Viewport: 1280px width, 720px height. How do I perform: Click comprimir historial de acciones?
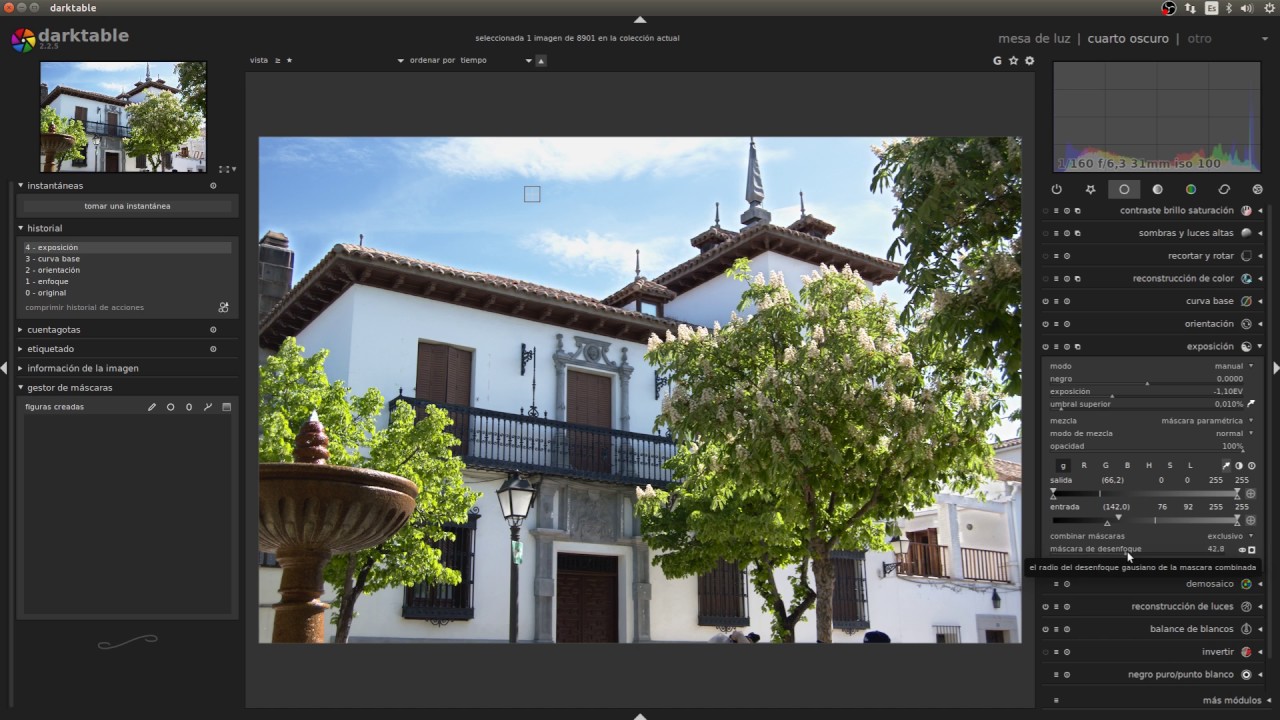pyautogui.click(x=85, y=307)
